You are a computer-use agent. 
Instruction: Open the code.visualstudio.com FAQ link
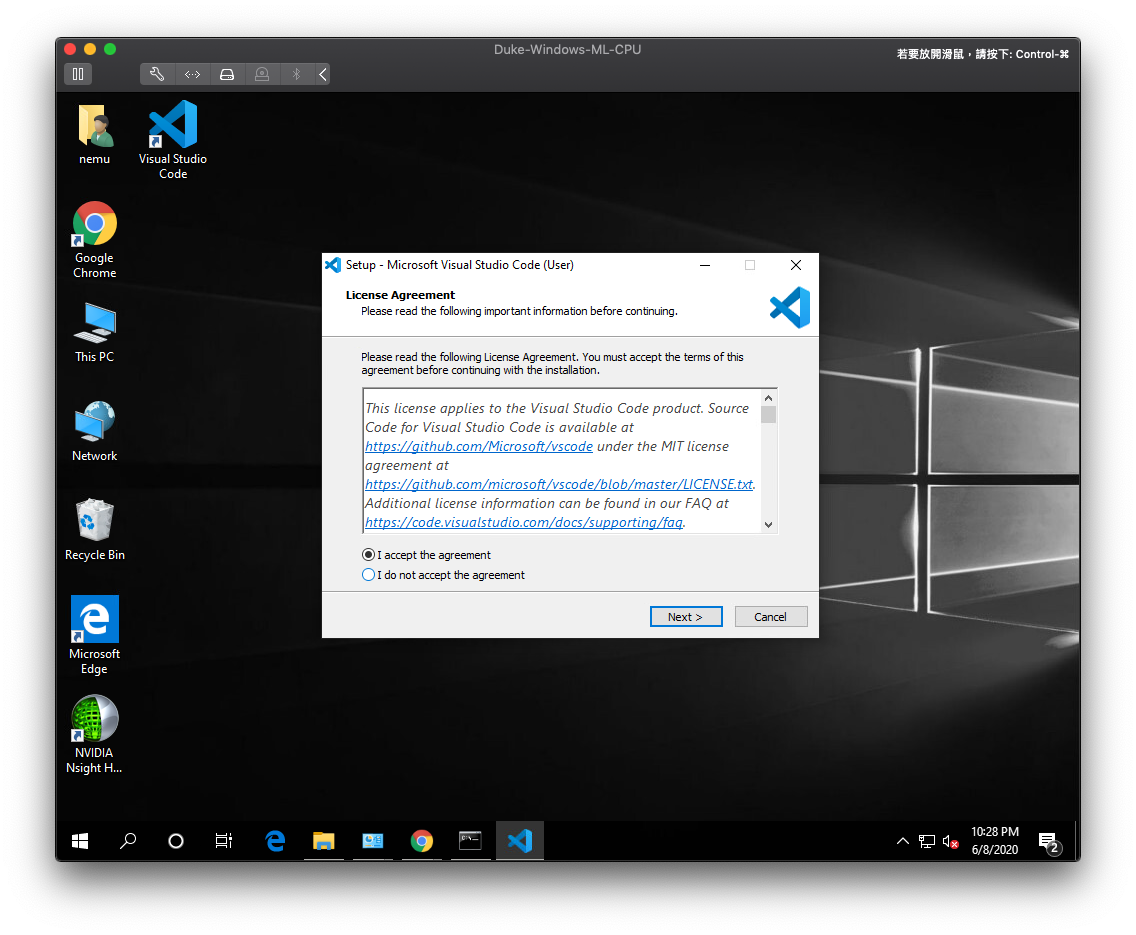[523, 522]
